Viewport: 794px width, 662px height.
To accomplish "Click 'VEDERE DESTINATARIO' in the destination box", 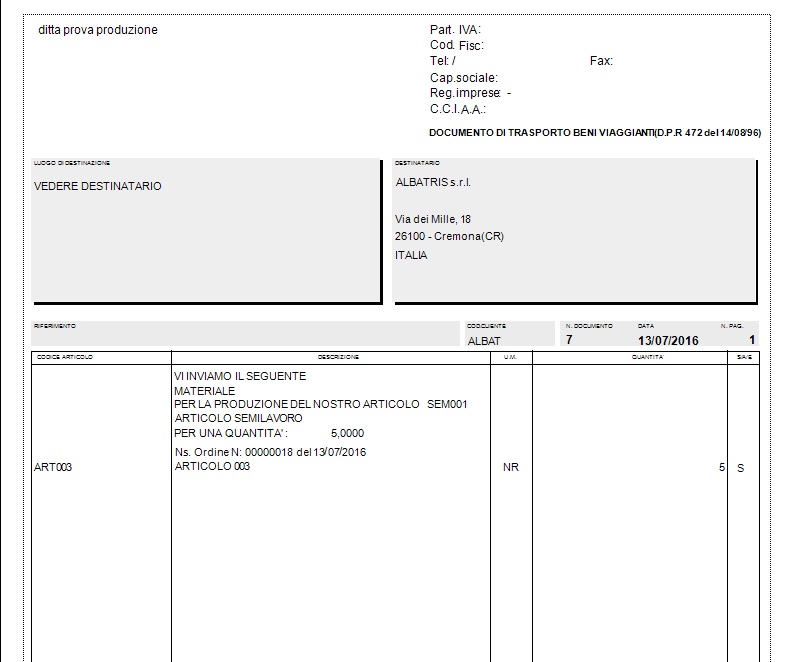I will (97, 186).
